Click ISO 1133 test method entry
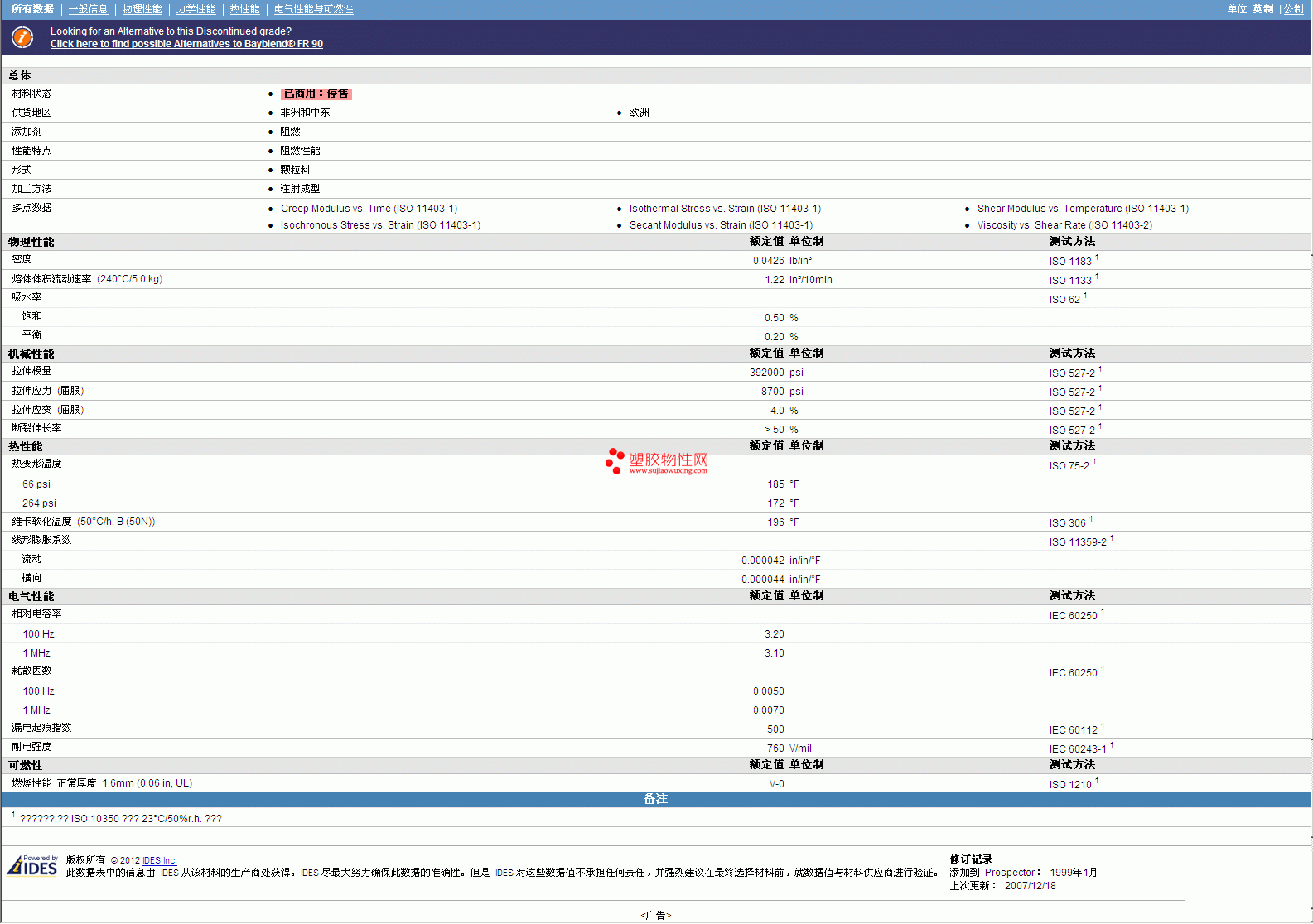Image resolution: width=1313 pixels, height=924 pixels. tap(1070, 280)
